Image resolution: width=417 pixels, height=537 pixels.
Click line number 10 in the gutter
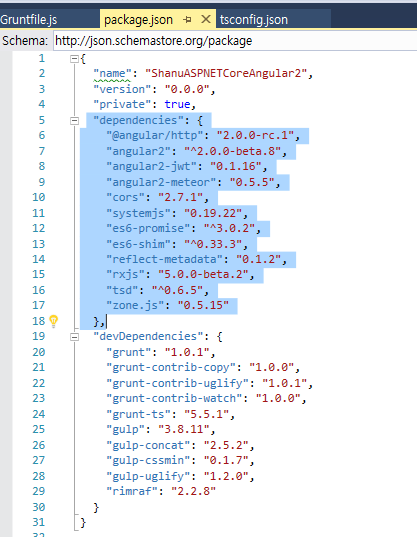click(x=39, y=197)
